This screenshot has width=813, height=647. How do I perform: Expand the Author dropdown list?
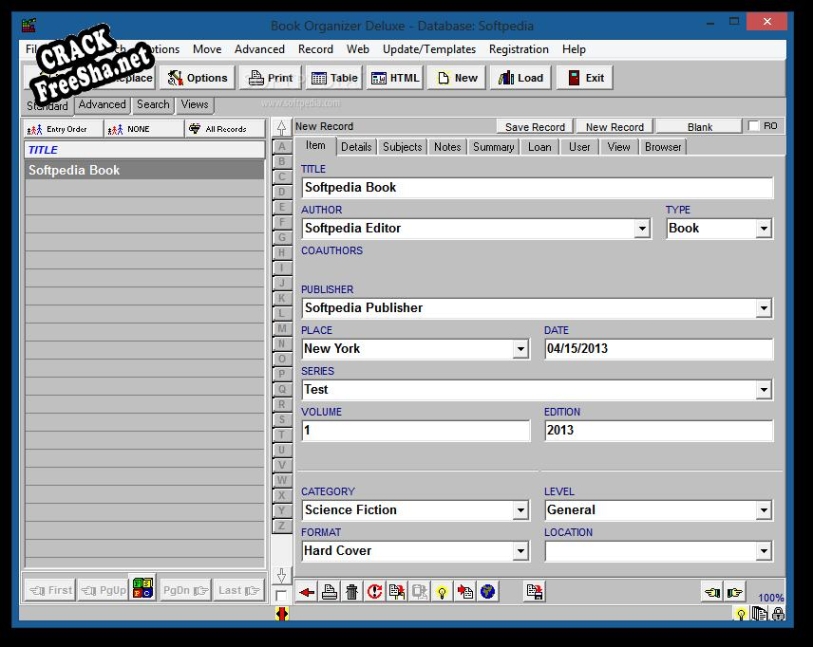point(642,229)
